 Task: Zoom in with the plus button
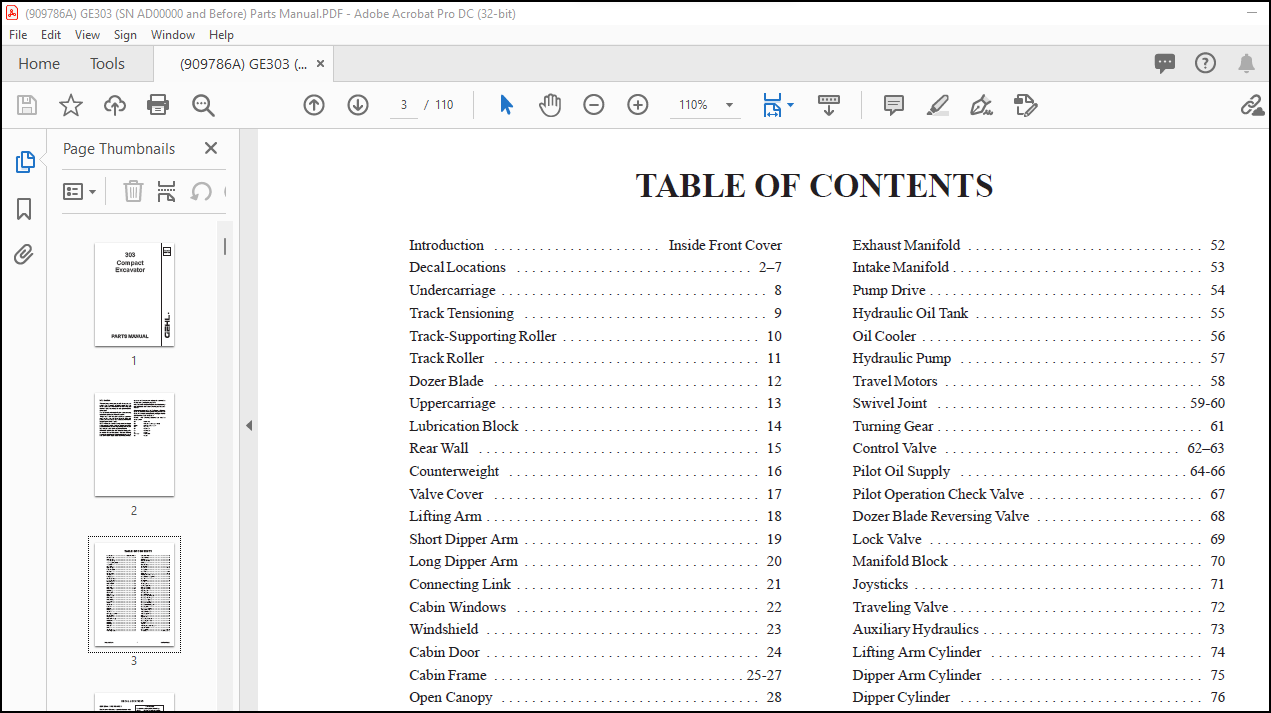[638, 105]
